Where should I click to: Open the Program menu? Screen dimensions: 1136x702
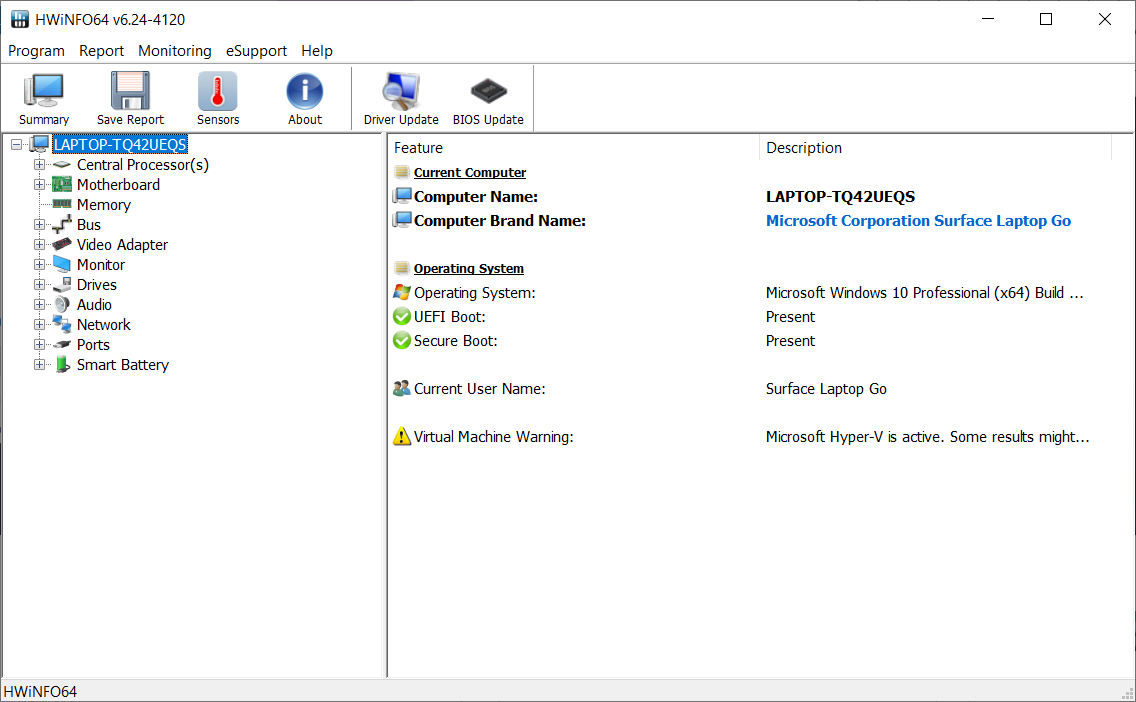(36, 51)
